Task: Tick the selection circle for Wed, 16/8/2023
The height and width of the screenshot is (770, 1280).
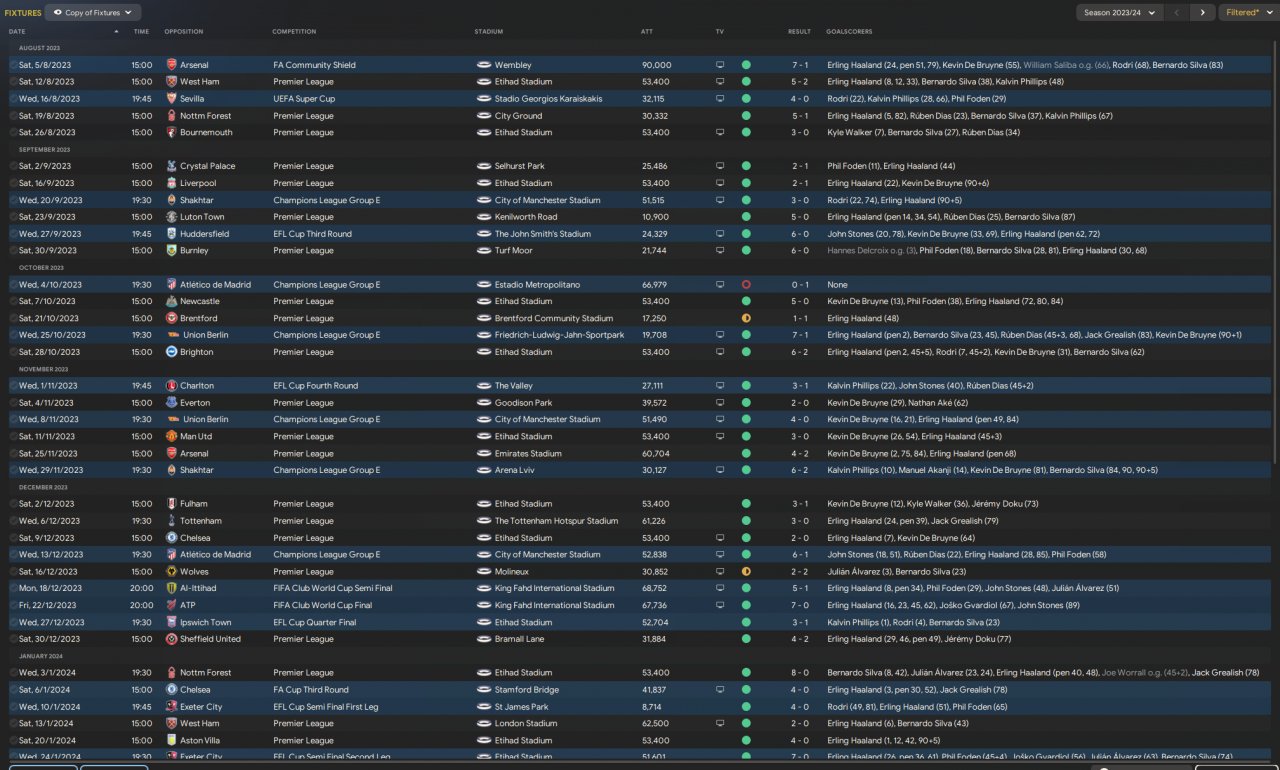Action: 13,99
